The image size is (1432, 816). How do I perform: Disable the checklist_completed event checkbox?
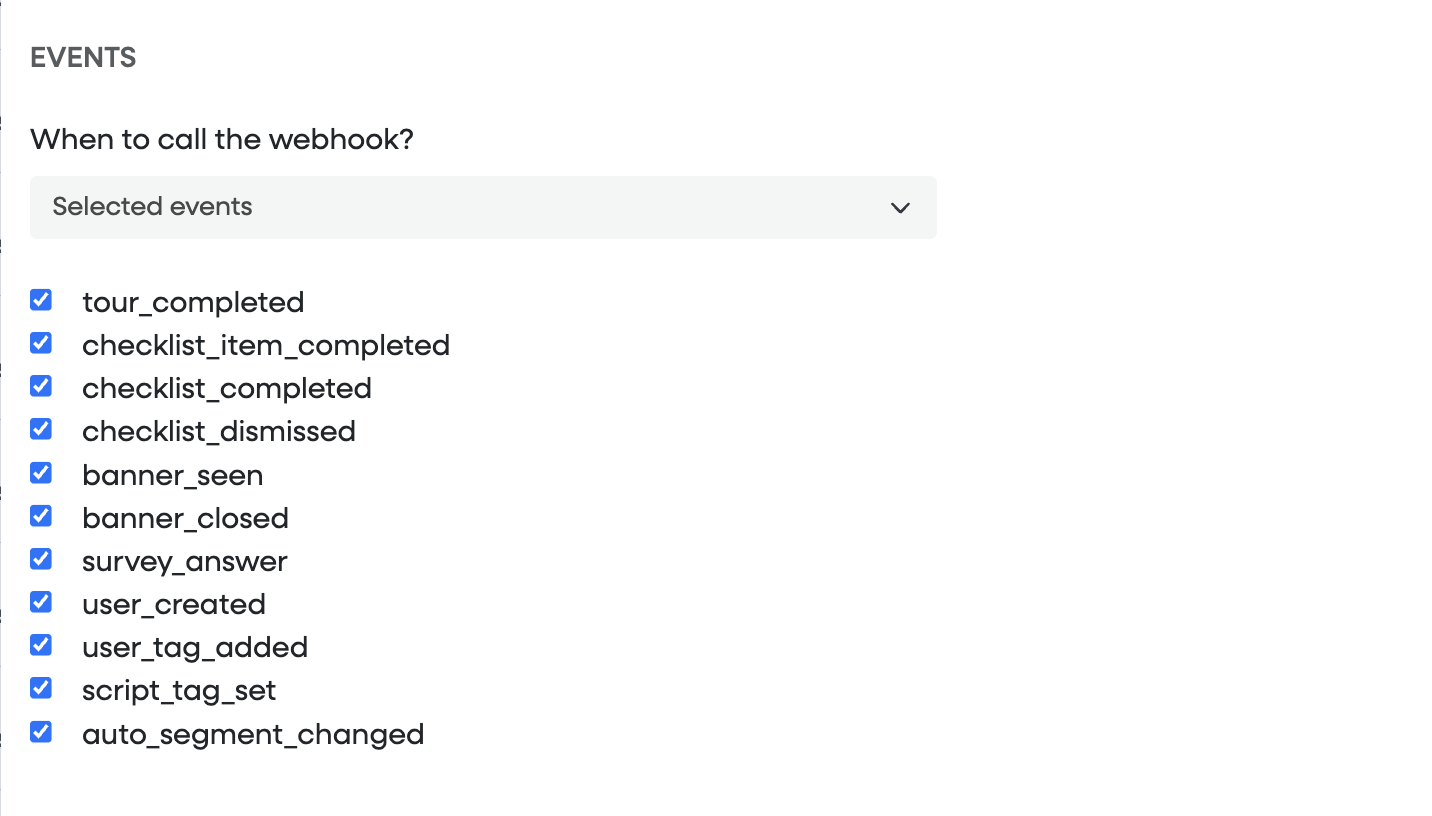click(x=41, y=386)
